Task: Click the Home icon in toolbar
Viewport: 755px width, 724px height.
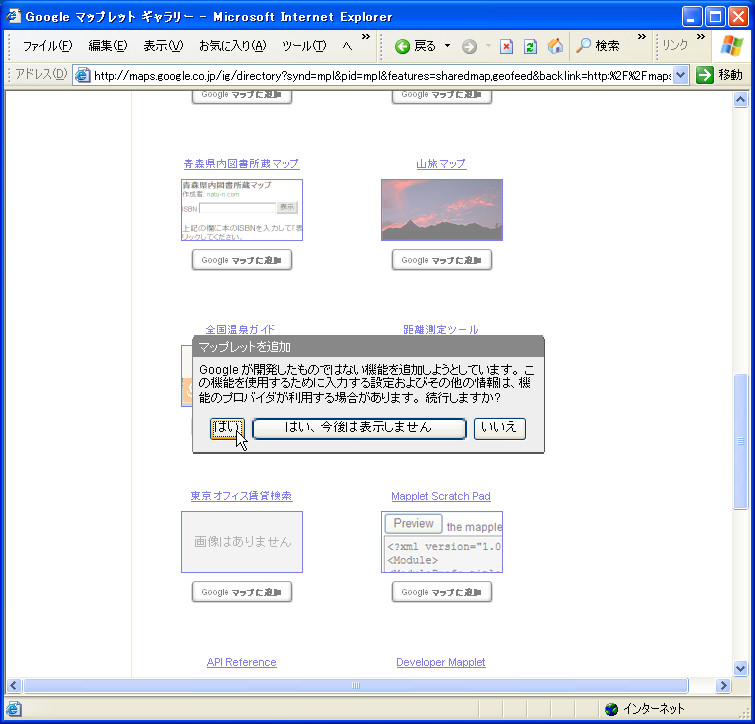Action: click(x=555, y=46)
